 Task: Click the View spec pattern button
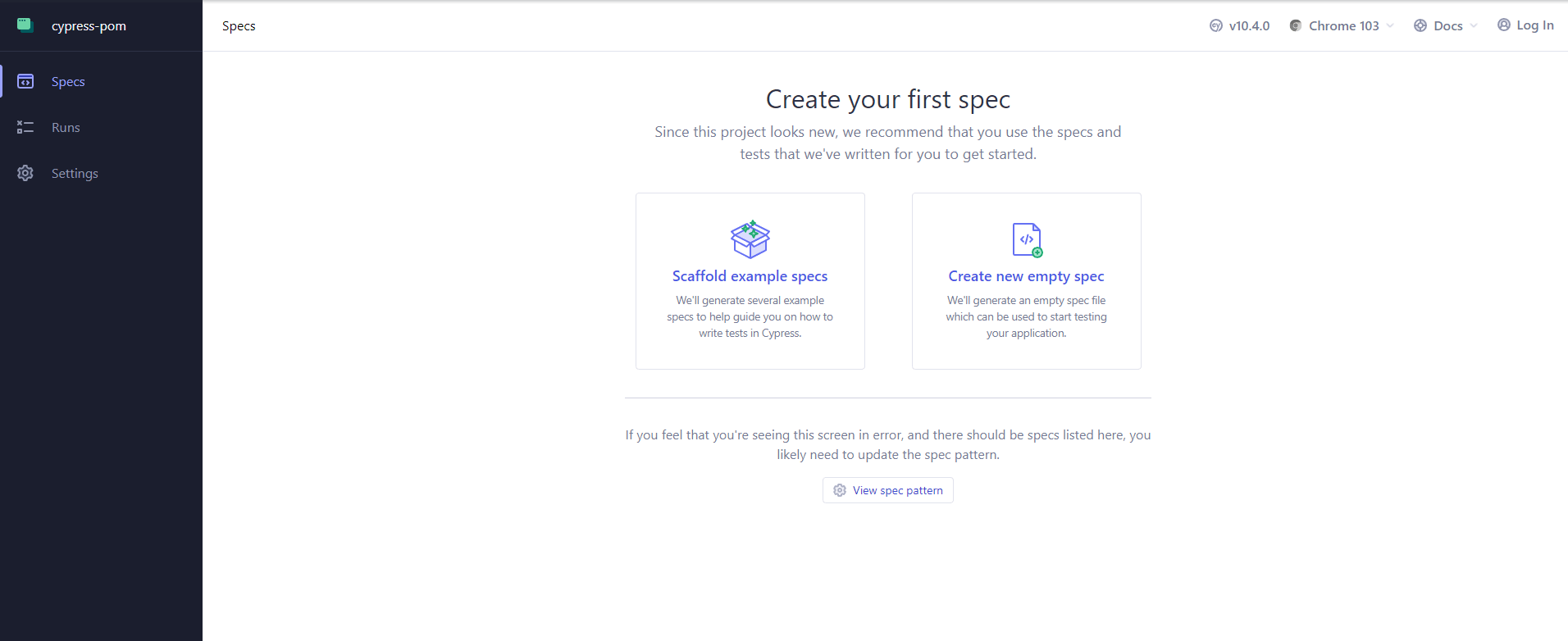coord(888,490)
